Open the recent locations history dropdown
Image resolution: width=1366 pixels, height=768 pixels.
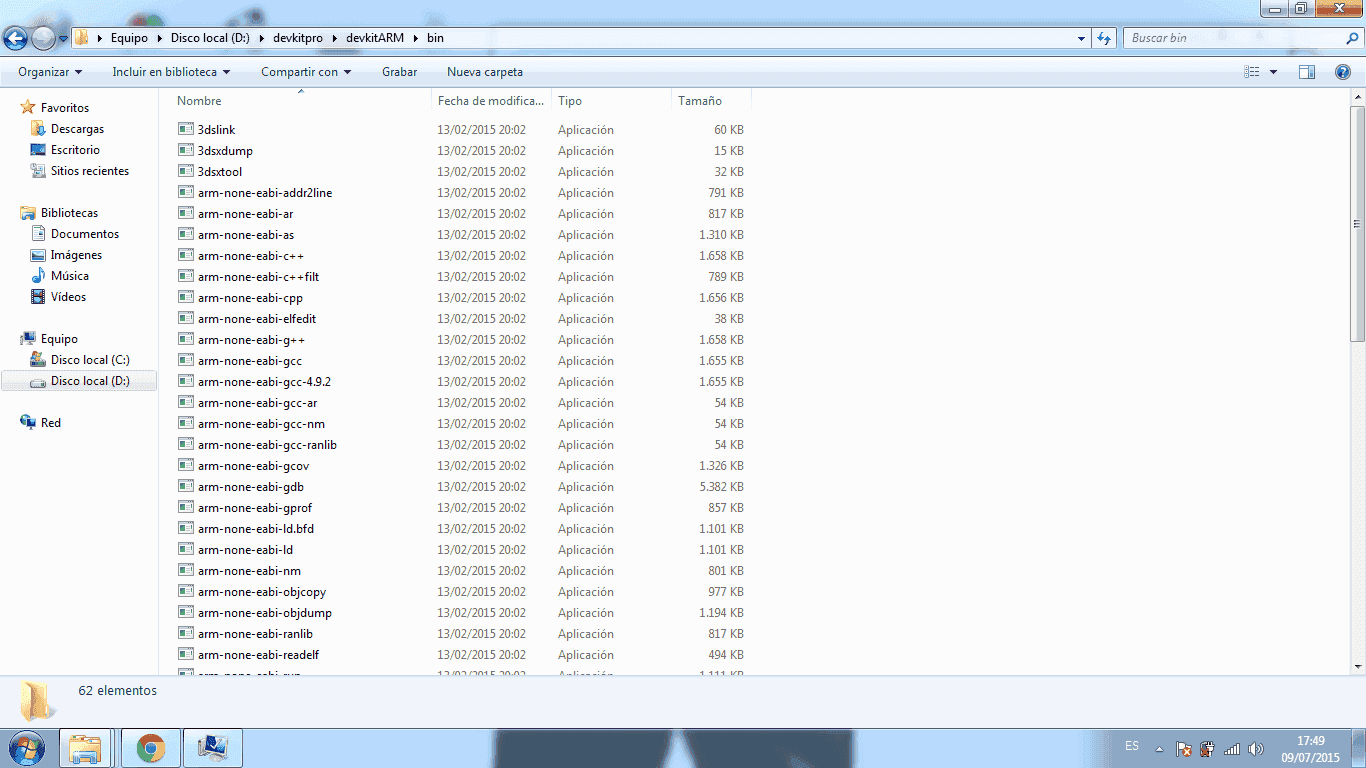pyautogui.click(x=64, y=39)
